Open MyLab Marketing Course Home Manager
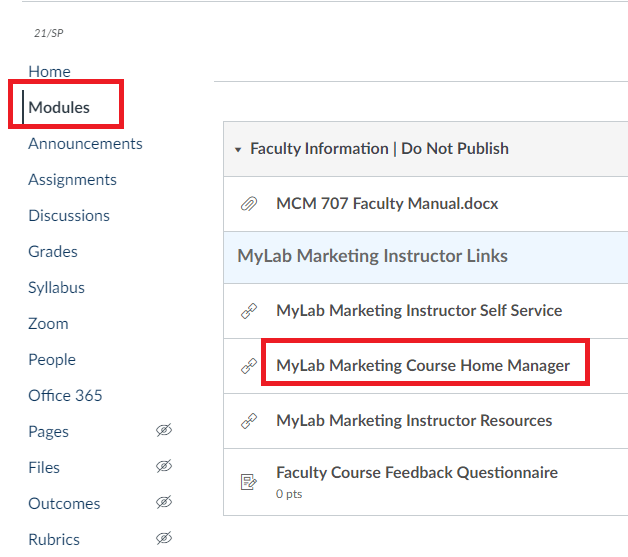This screenshot has width=628, height=557. pyautogui.click(x=423, y=366)
